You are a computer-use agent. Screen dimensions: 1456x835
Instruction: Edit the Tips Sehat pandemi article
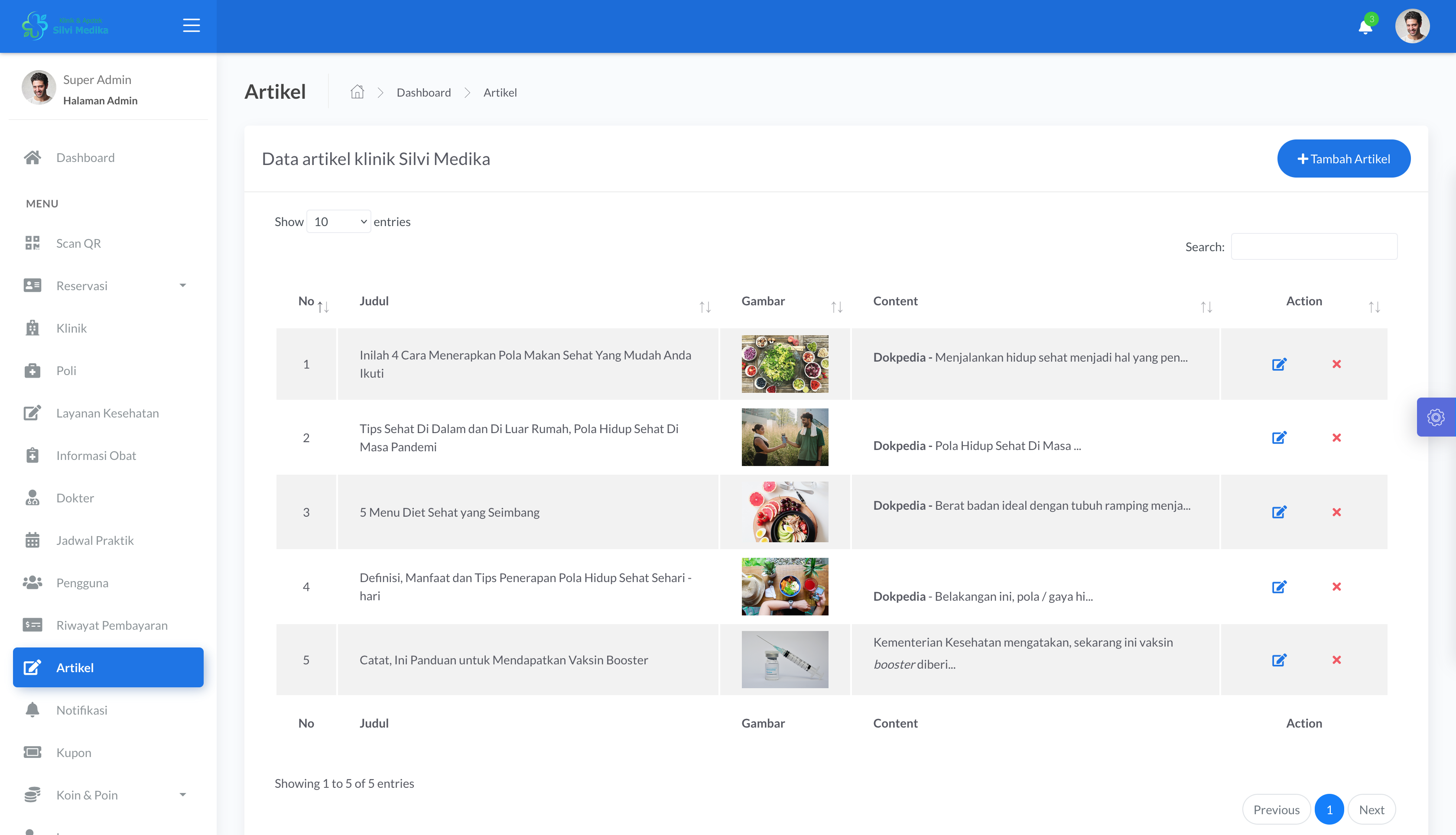(1279, 437)
